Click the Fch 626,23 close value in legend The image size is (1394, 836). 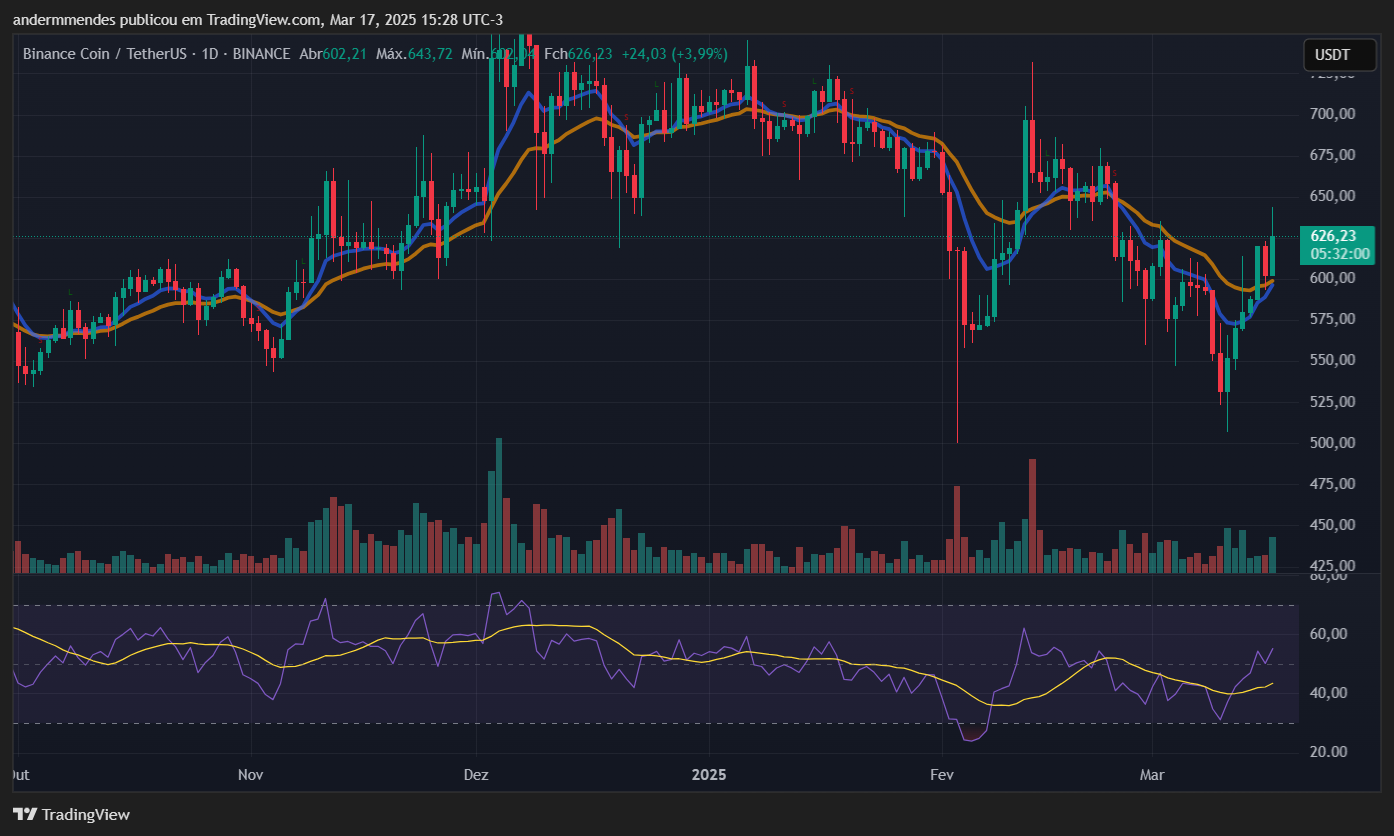point(578,53)
